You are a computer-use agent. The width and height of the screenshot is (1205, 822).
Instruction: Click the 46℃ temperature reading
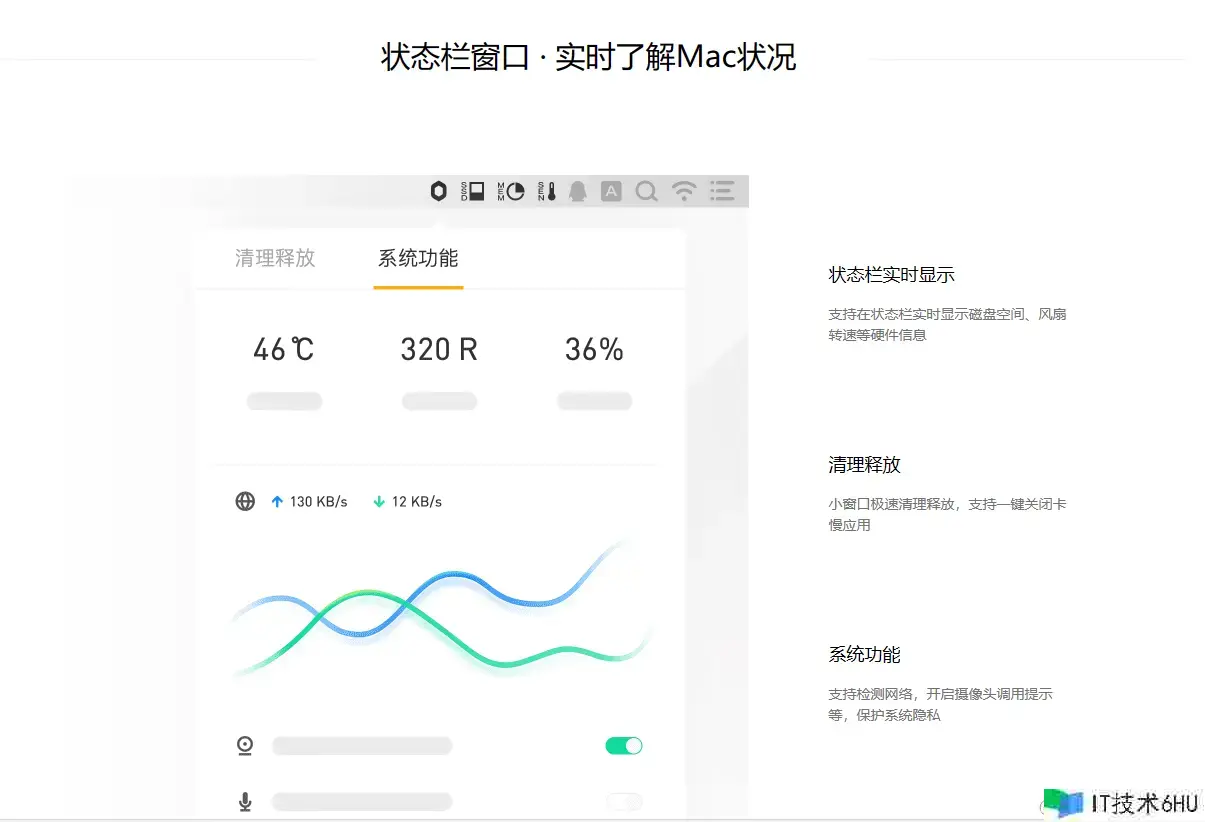click(x=284, y=349)
